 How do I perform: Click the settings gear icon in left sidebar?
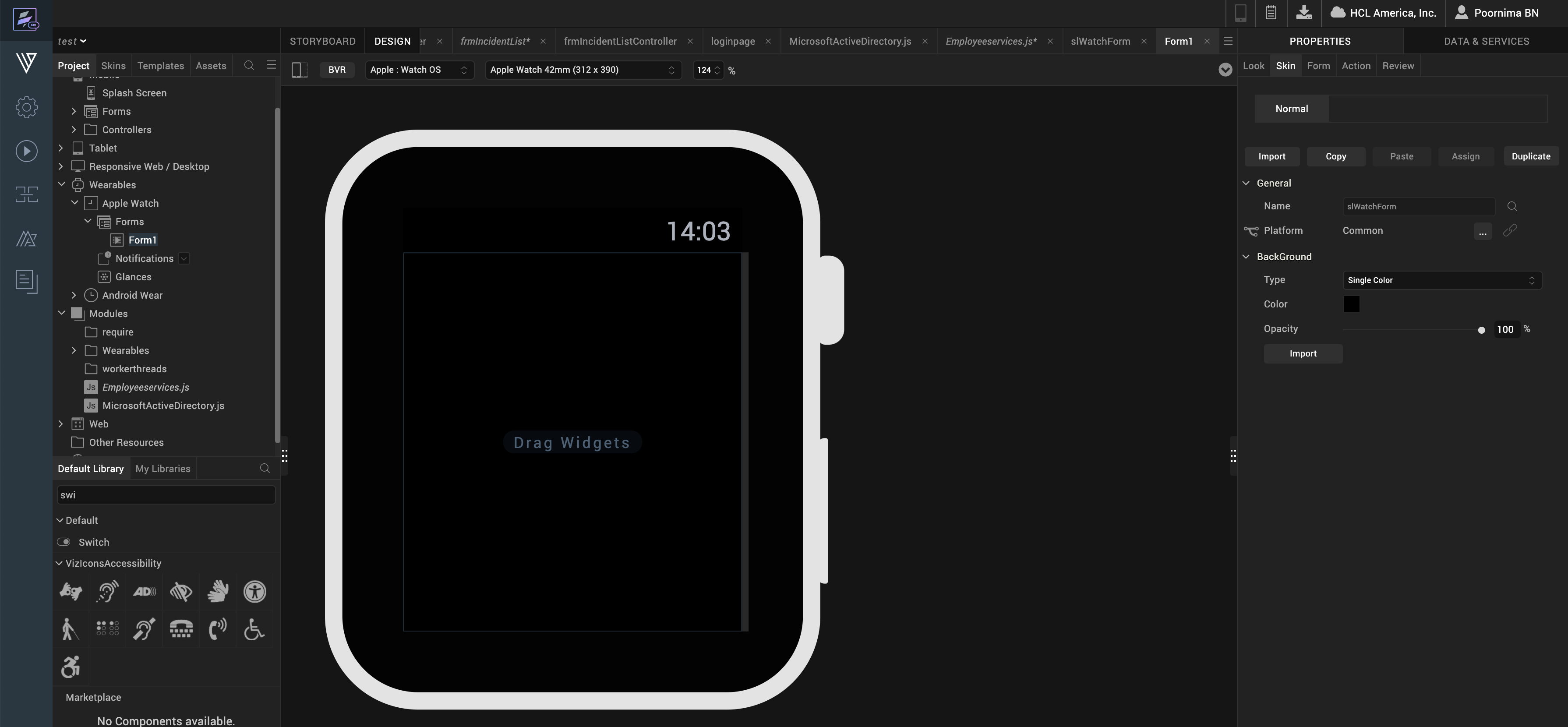click(26, 107)
